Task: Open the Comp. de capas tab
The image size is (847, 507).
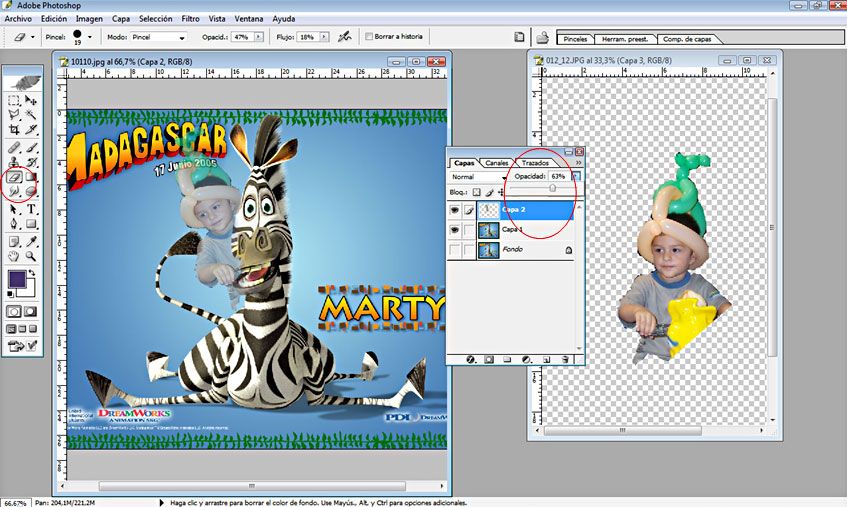Action: pyautogui.click(x=687, y=39)
